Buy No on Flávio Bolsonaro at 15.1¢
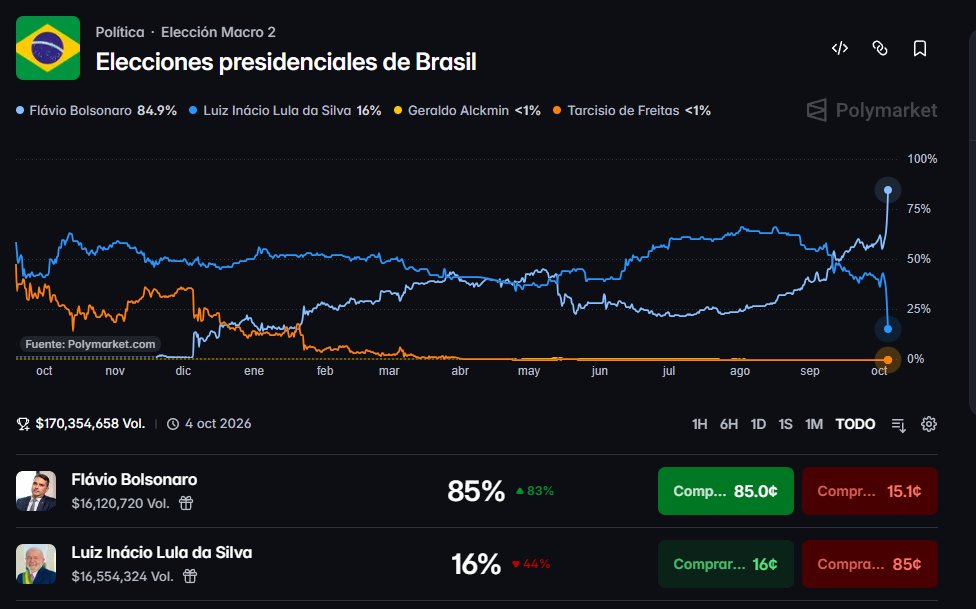The height and width of the screenshot is (609, 976). 870,491
